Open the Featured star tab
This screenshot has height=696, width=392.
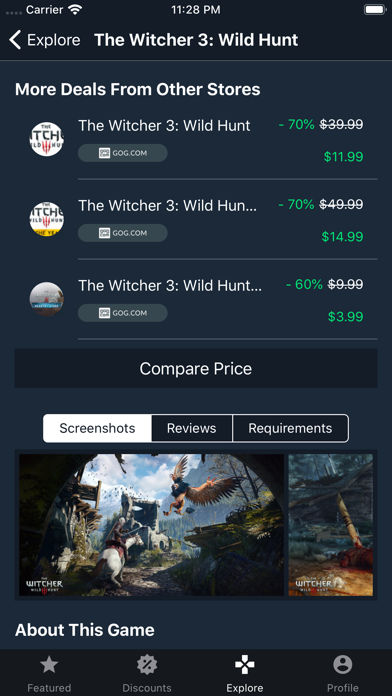point(49,664)
